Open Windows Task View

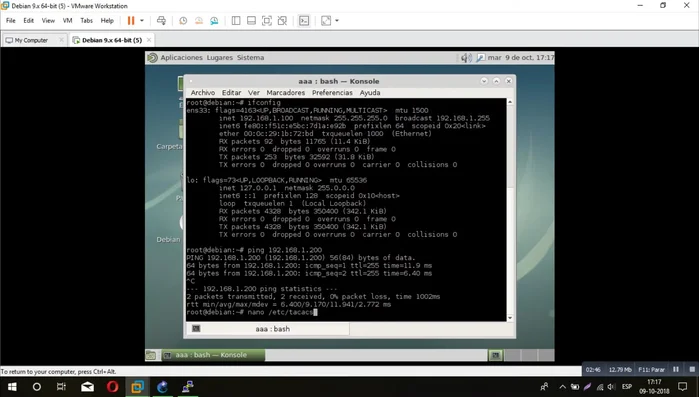tap(62, 387)
